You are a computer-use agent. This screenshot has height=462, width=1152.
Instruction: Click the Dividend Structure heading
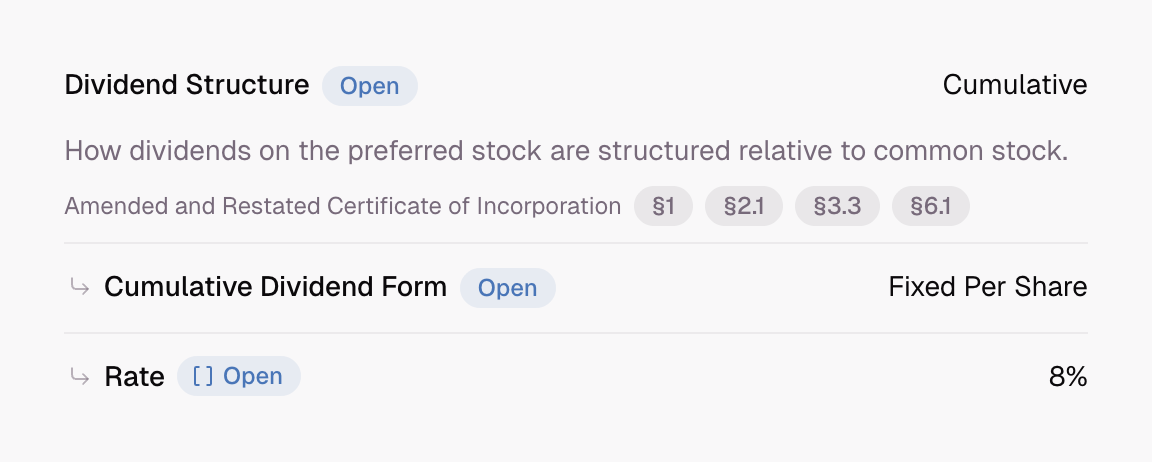point(187,85)
